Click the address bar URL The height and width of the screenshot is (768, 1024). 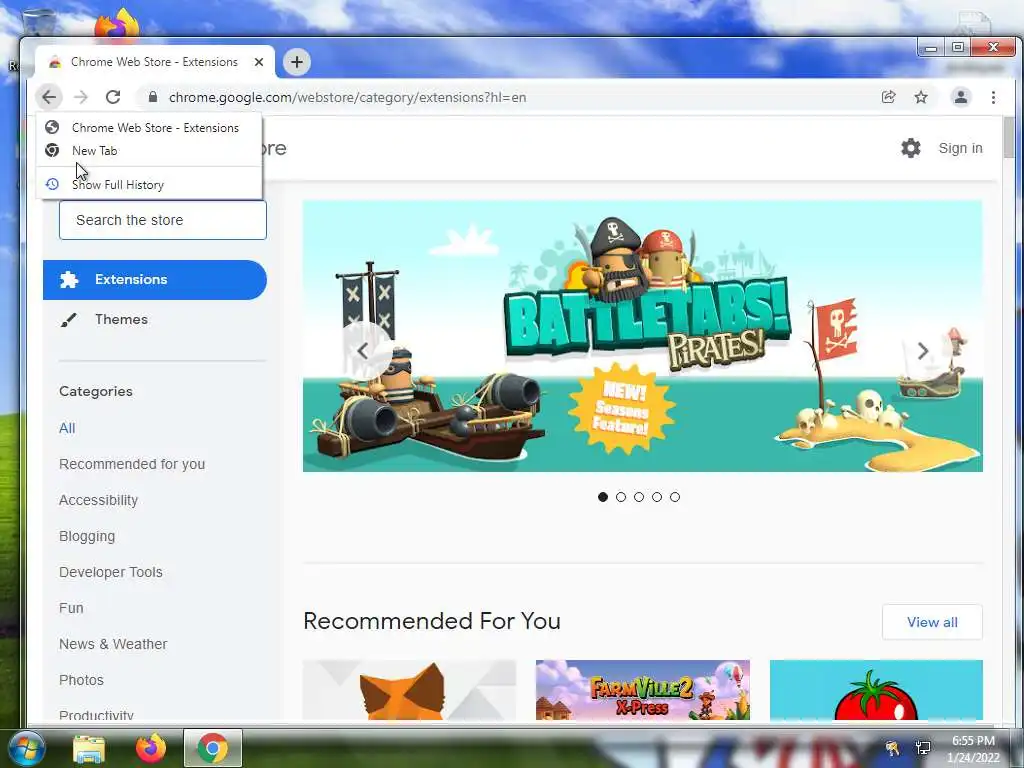[x=347, y=97]
